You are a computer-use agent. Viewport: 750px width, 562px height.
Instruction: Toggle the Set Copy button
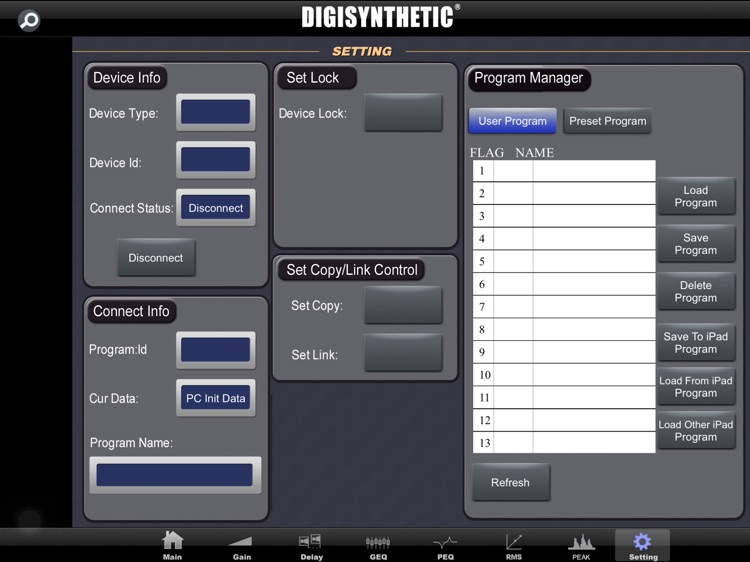(x=403, y=305)
